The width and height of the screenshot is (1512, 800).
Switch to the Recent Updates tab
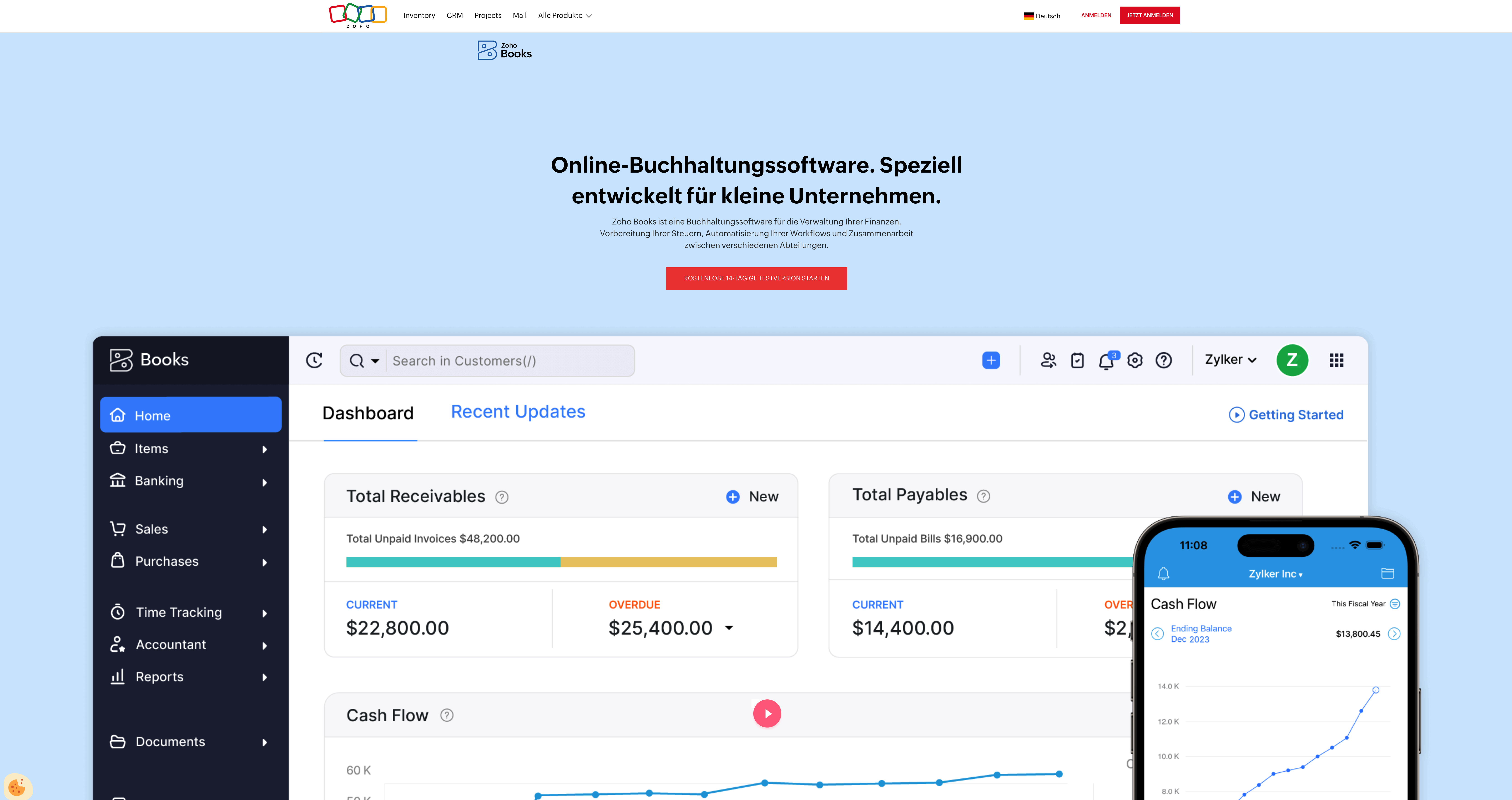tap(518, 412)
